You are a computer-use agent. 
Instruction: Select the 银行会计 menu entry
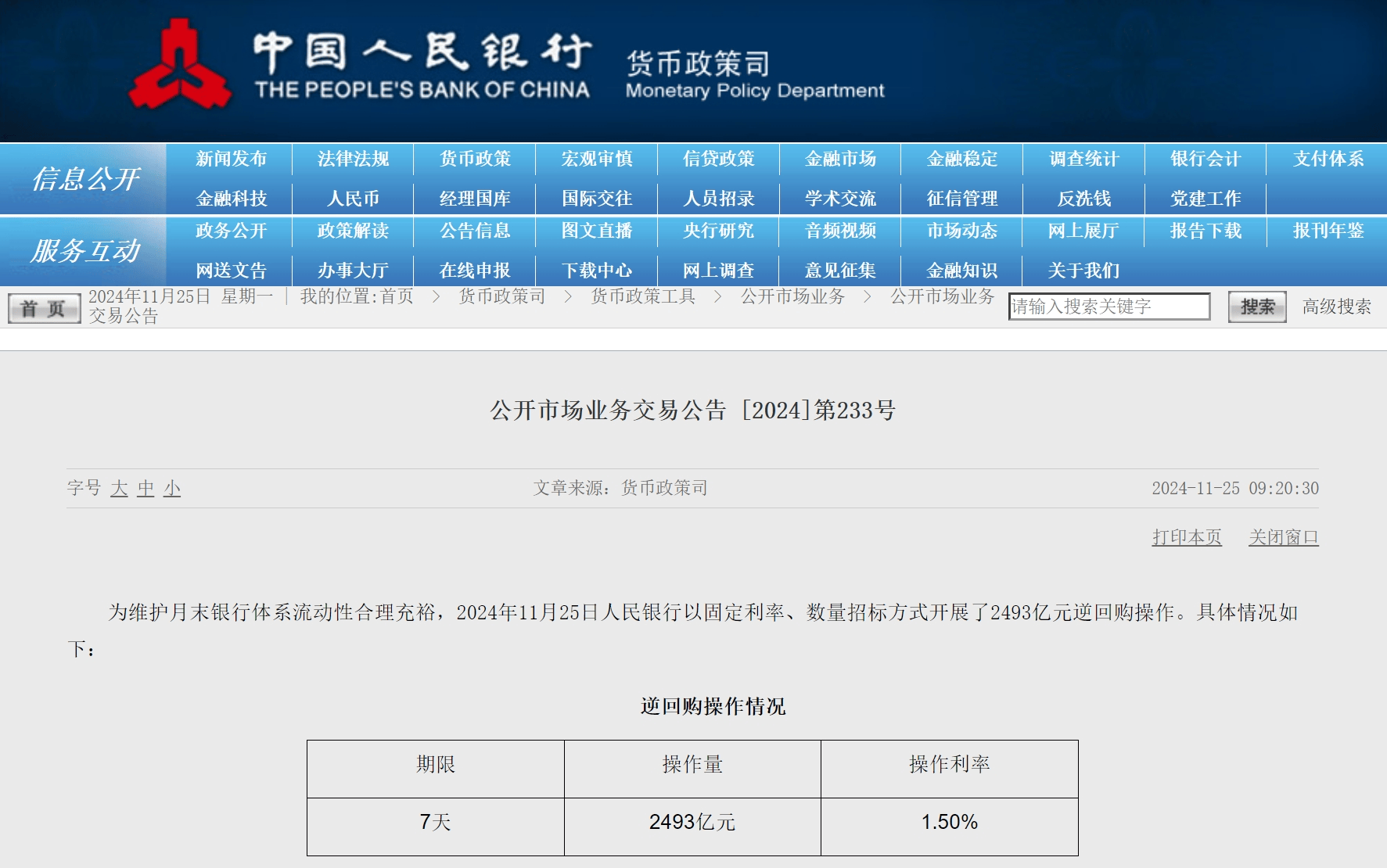(x=1206, y=159)
